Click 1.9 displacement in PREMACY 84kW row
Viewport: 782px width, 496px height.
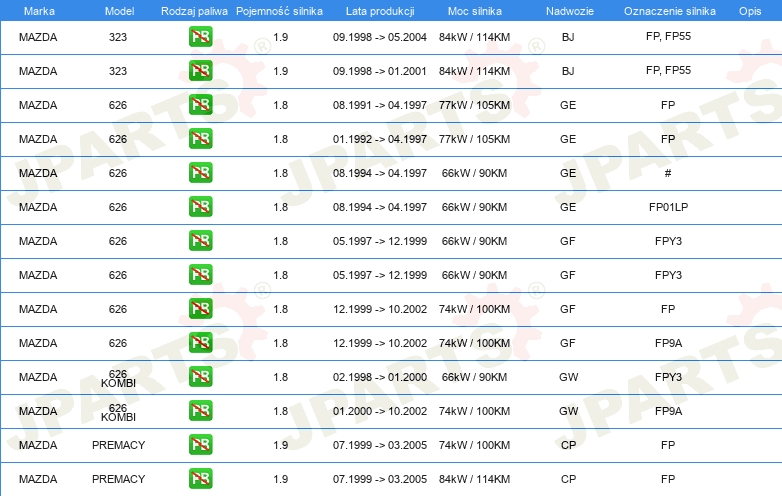click(281, 479)
